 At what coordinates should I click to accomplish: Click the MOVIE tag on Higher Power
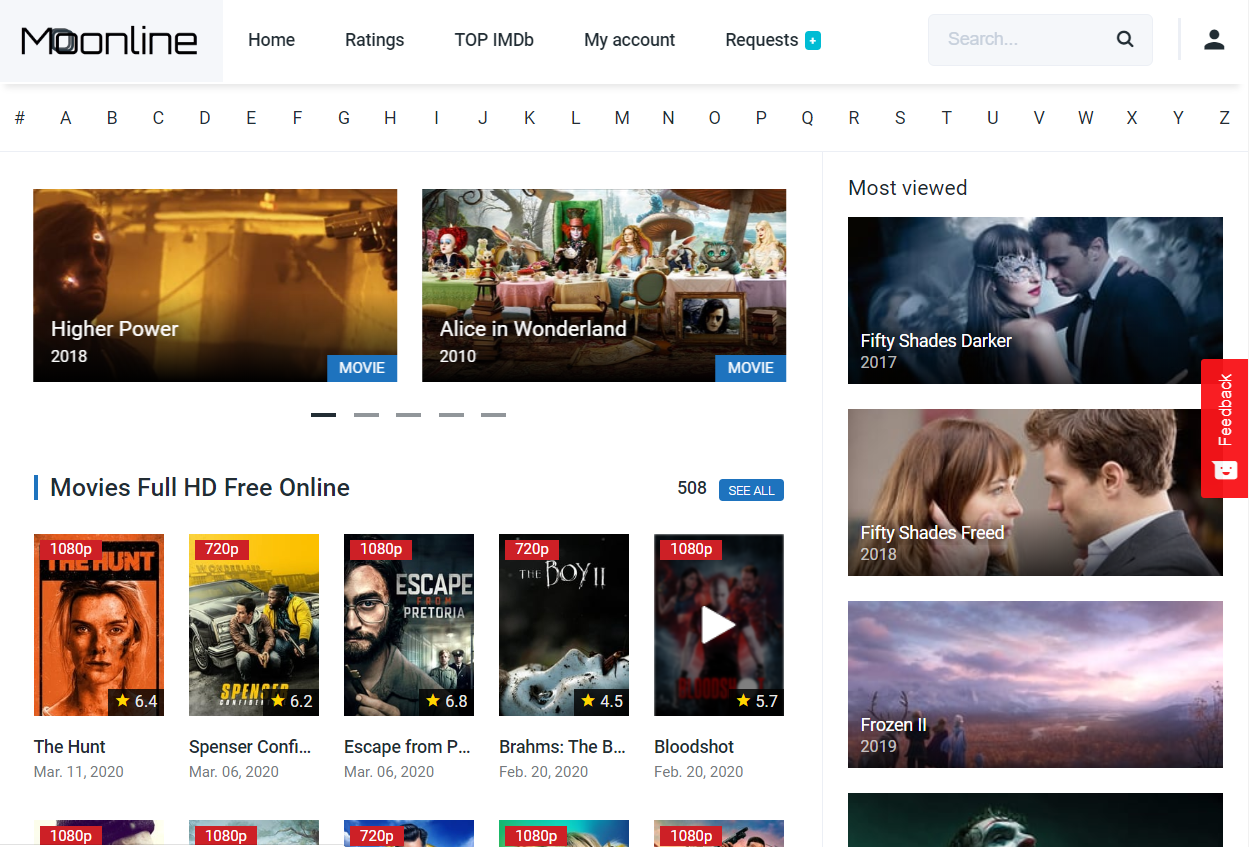[x=362, y=368]
